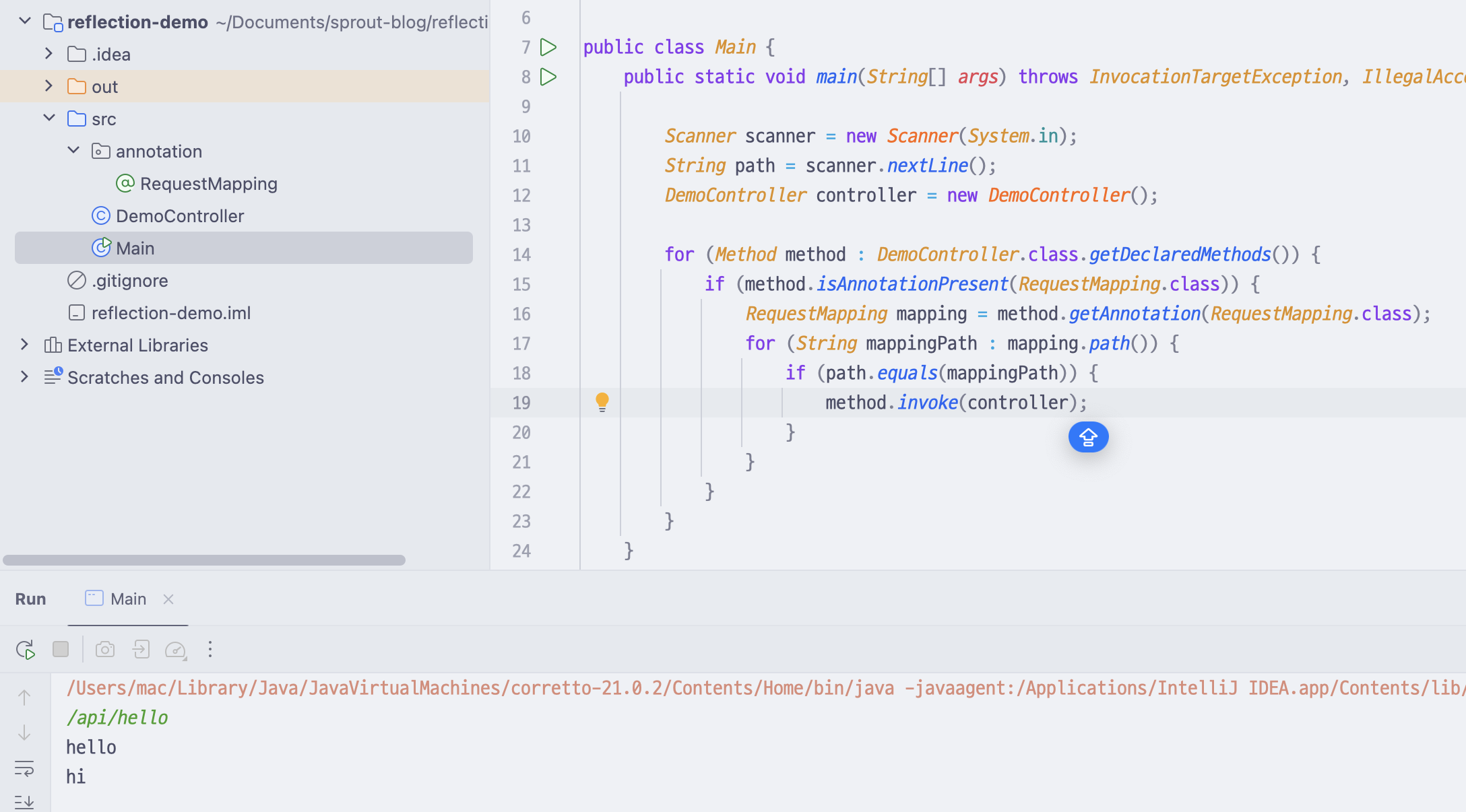Click the console up arrow navigation icon

pos(24,698)
